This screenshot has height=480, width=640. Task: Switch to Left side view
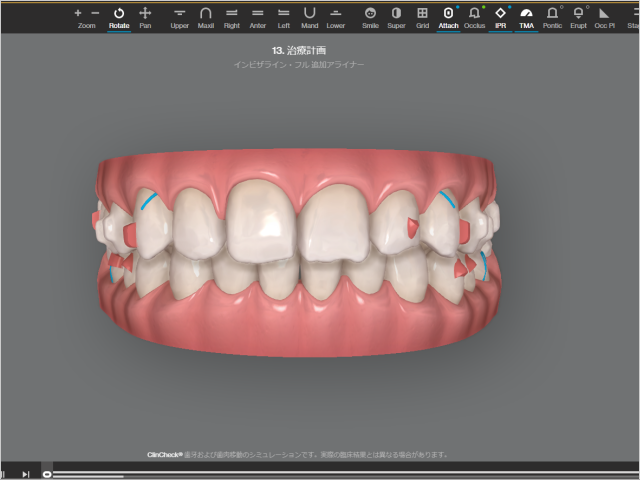(x=283, y=16)
